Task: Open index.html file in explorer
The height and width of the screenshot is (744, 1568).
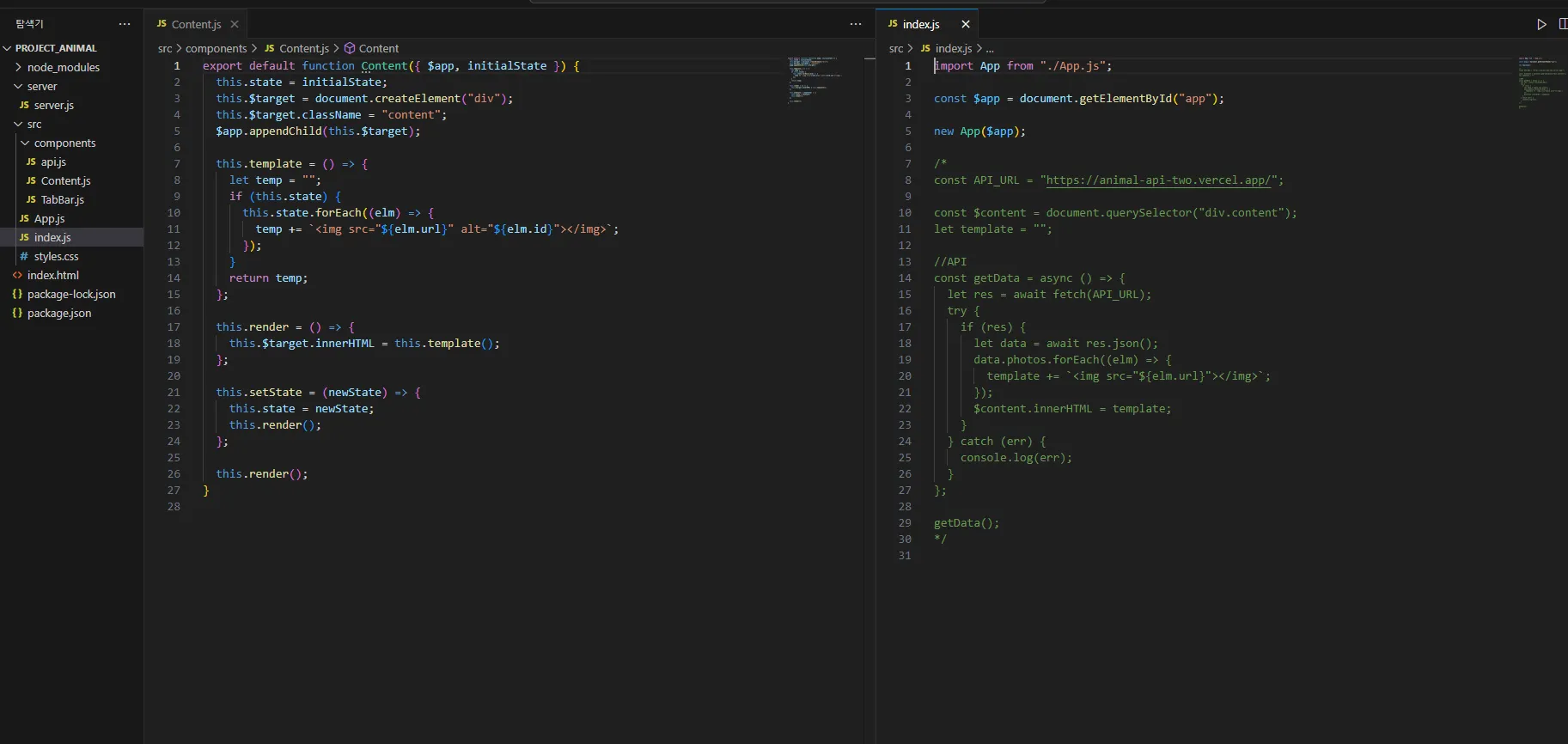Action: pos(52,275)
